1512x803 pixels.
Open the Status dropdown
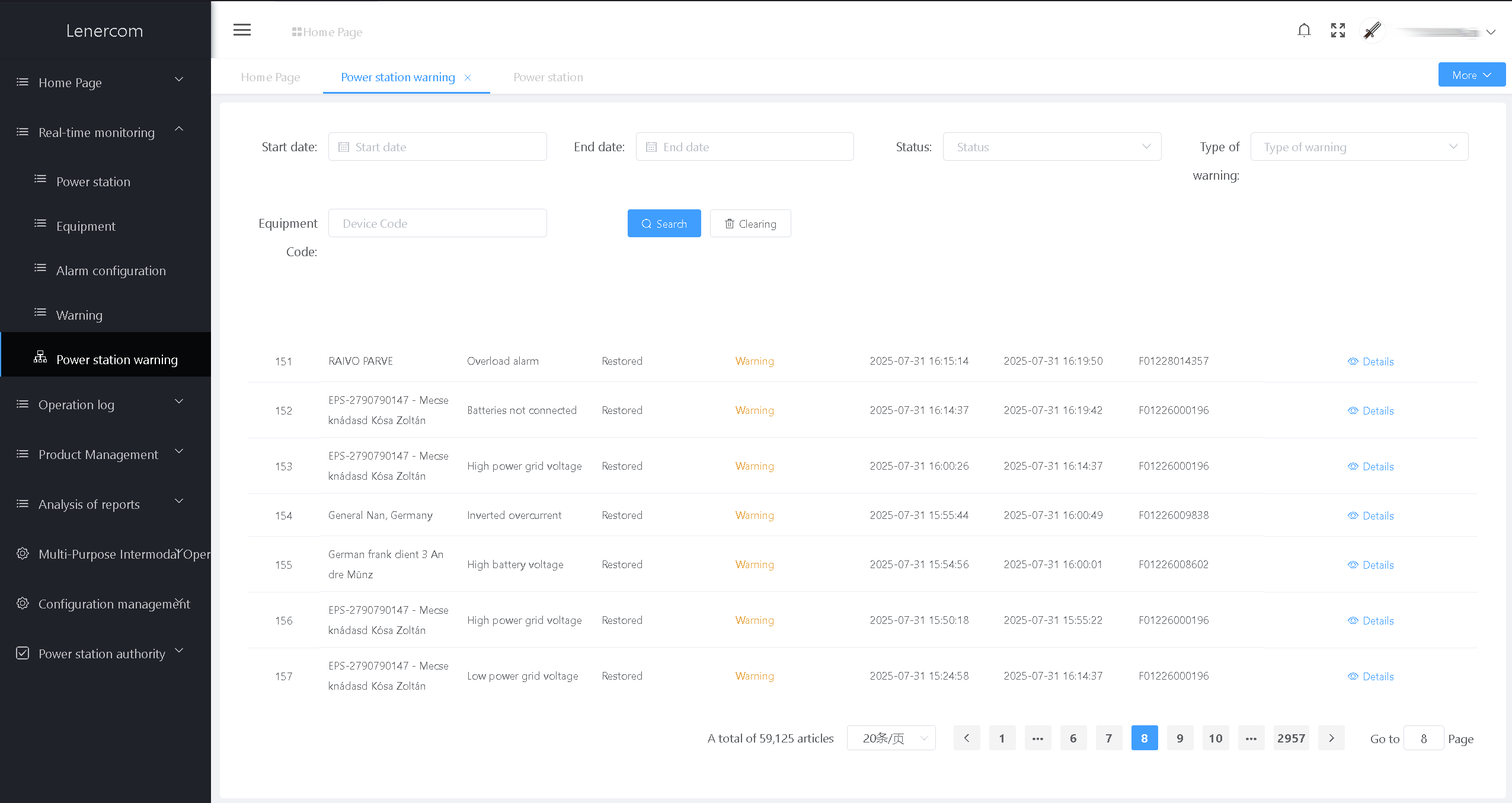1051,147
